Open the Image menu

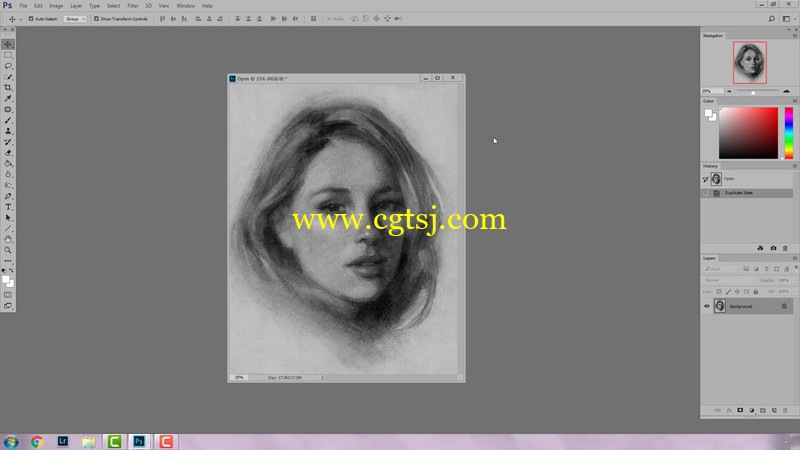56,6
